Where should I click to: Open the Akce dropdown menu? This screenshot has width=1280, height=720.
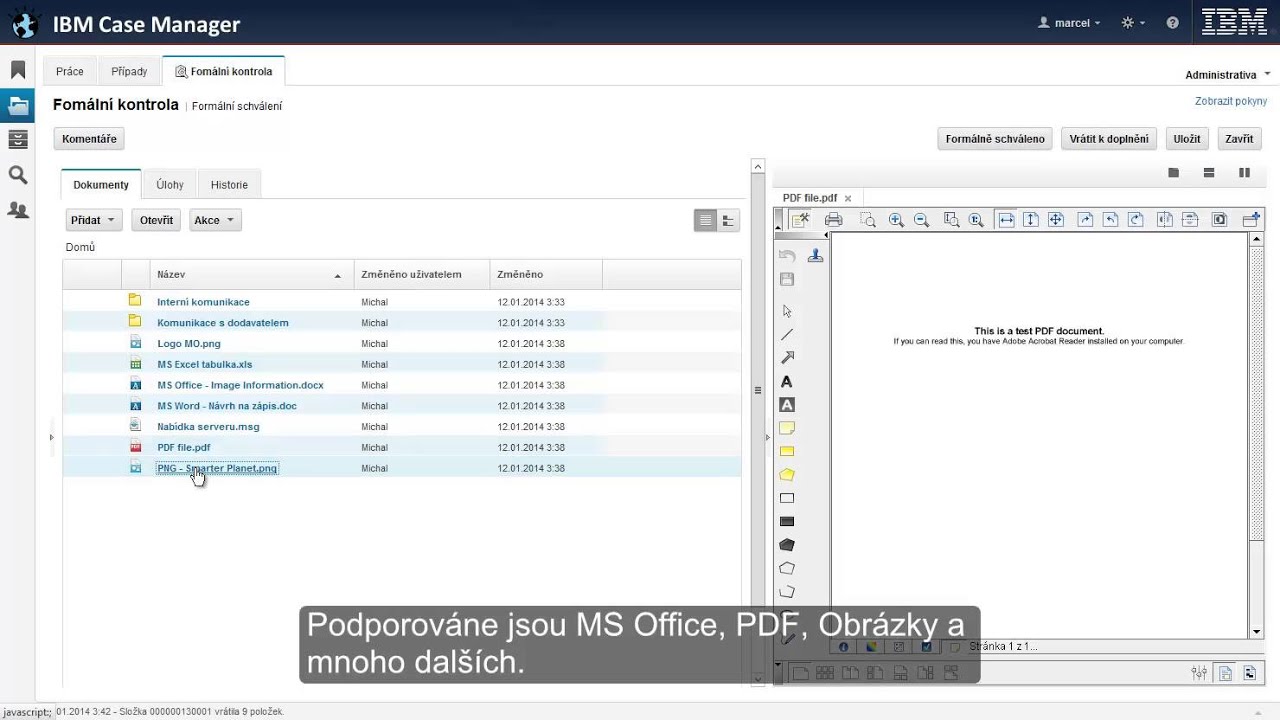pyautogui.click(x=215, y=220)
